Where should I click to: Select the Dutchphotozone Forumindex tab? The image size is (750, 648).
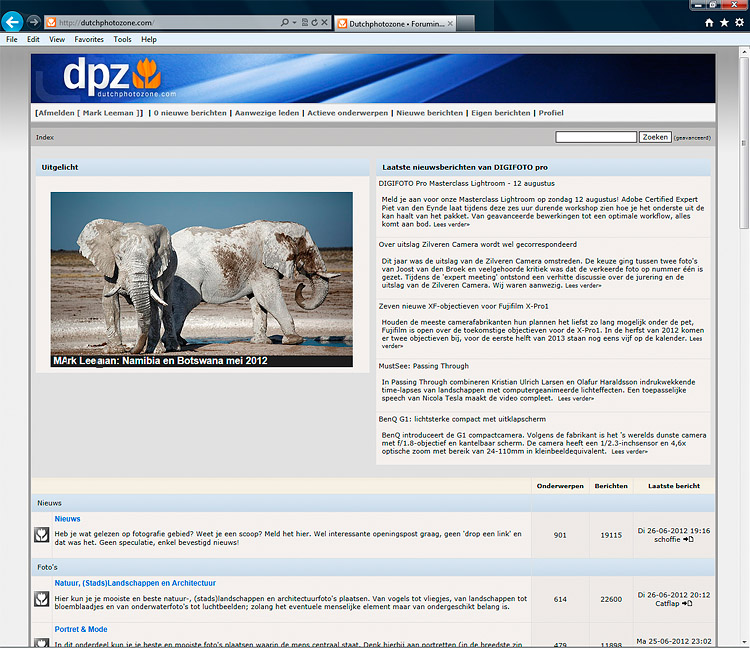point(395,23)
